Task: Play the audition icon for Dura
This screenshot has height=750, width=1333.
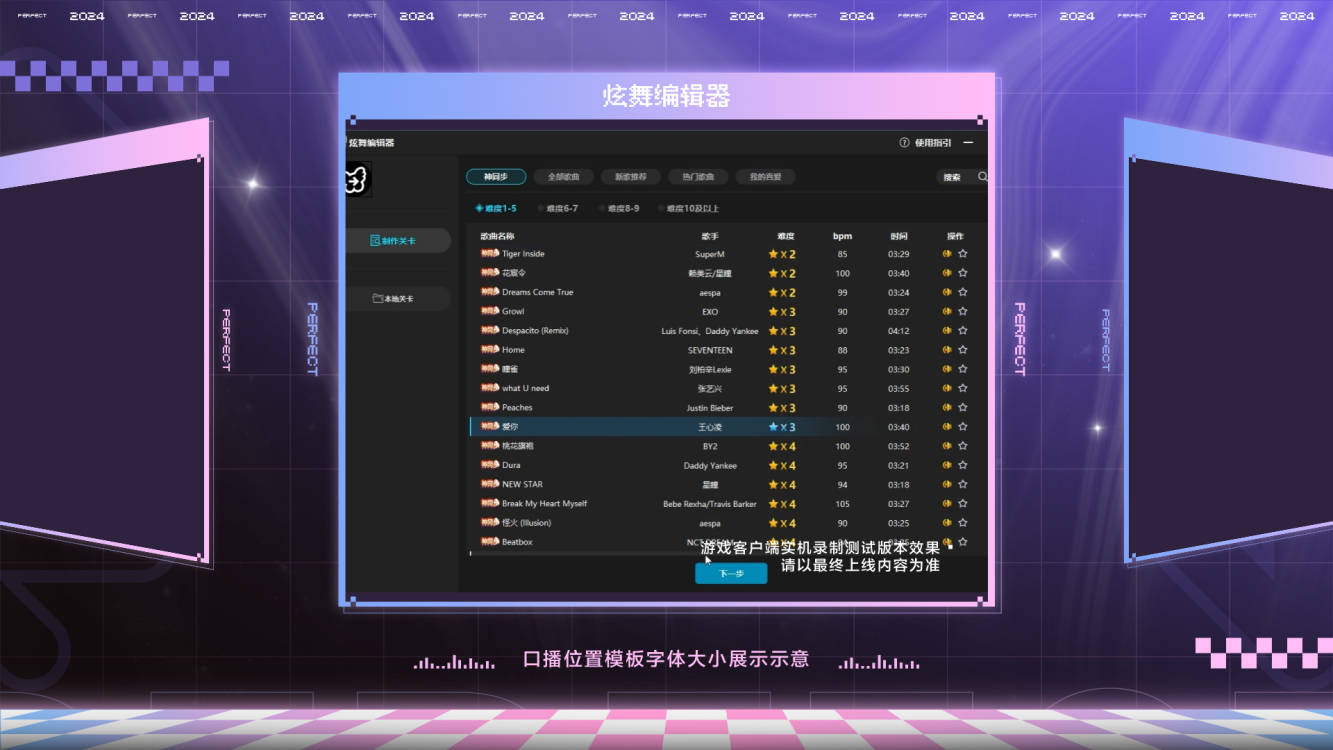Action: 946,465
